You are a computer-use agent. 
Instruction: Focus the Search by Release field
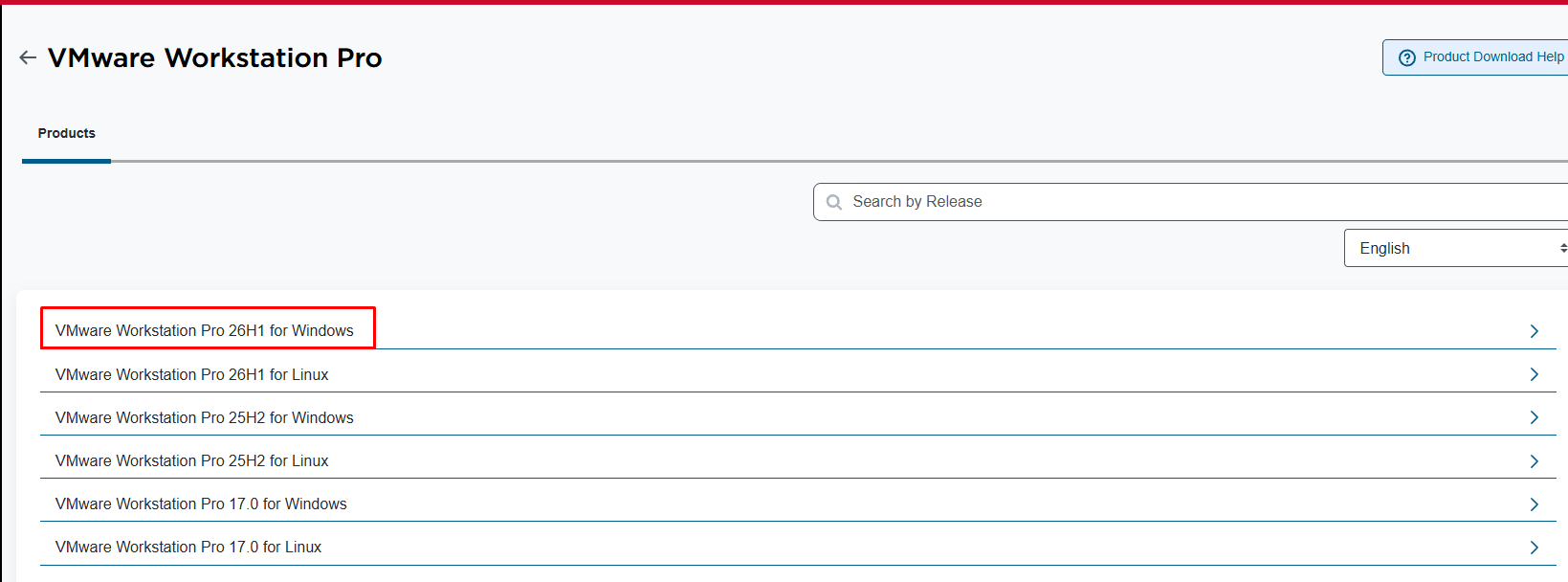pos(1191,202)
